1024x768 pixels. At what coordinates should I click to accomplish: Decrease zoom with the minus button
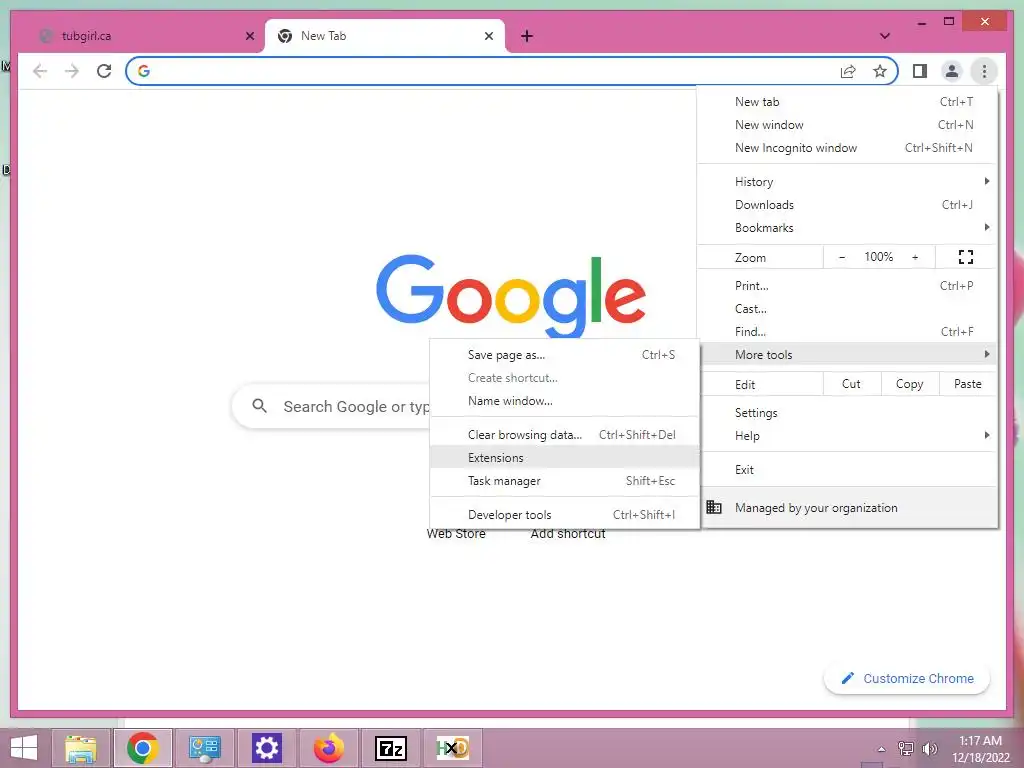(842, 257)
